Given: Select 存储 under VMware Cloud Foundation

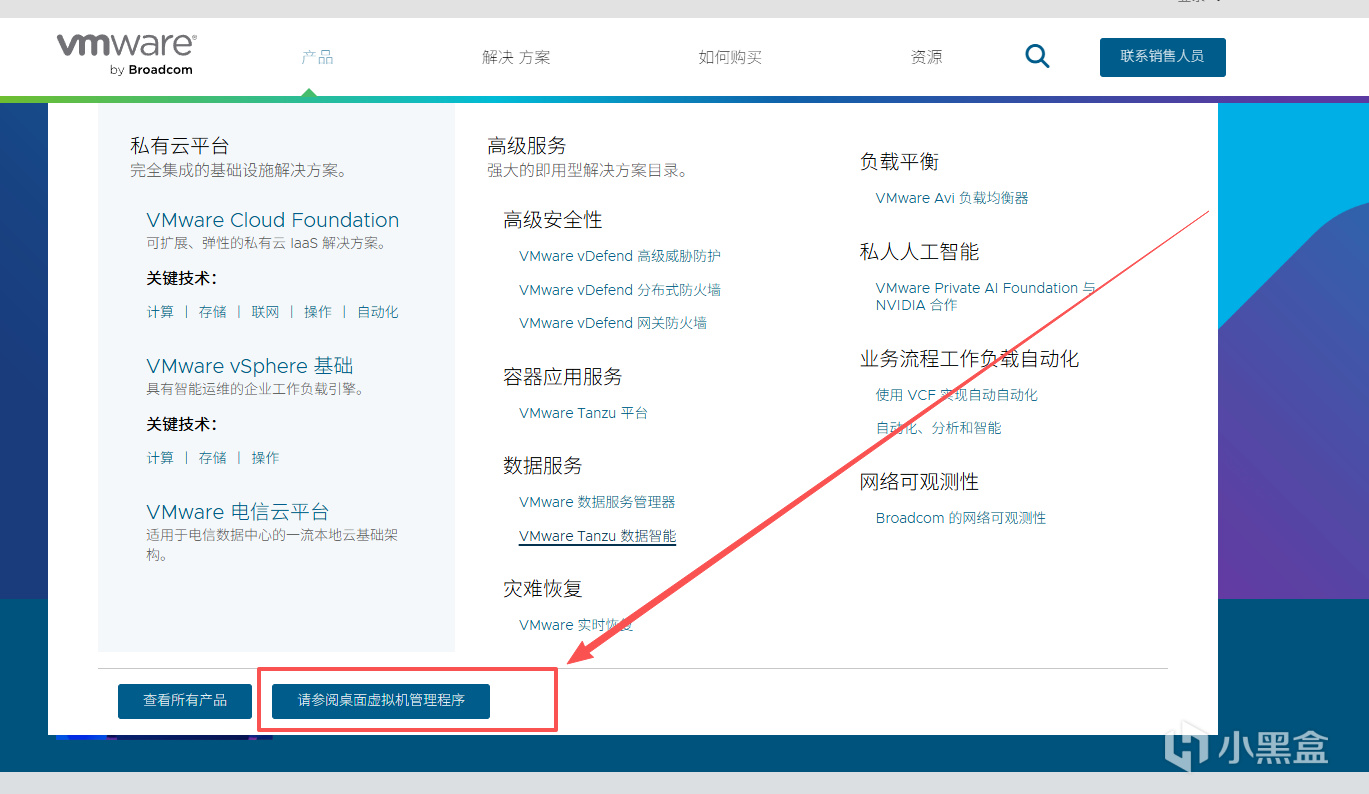Looking at the screenshot, I should pyautogui.click(x=212, y=312).
